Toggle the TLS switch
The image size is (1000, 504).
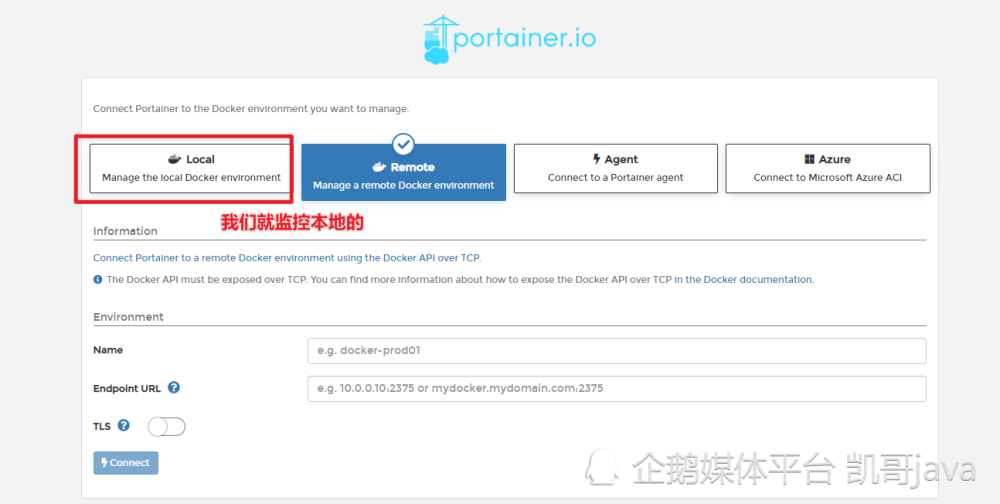(166, 427)
